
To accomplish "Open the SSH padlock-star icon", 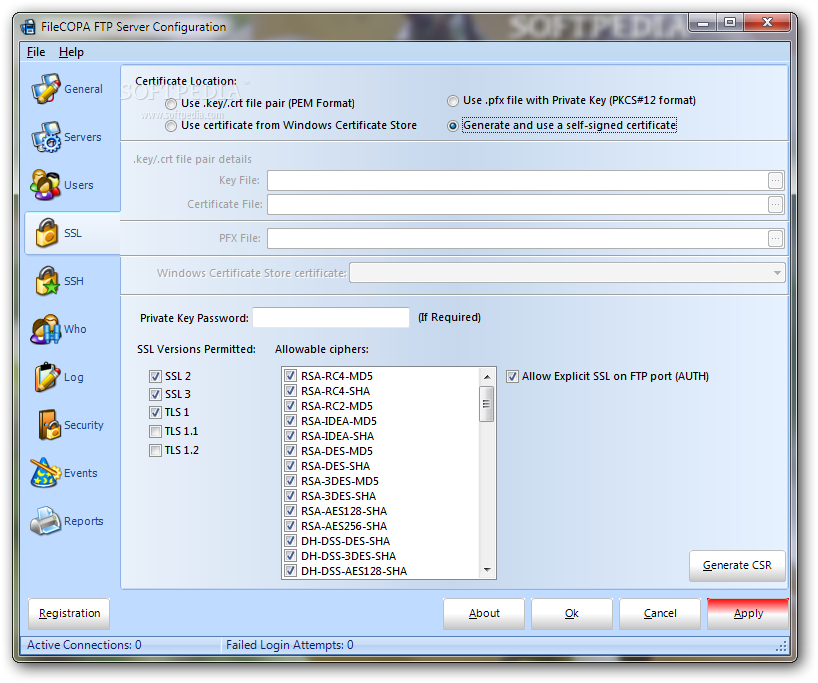I will pos(47,281).
